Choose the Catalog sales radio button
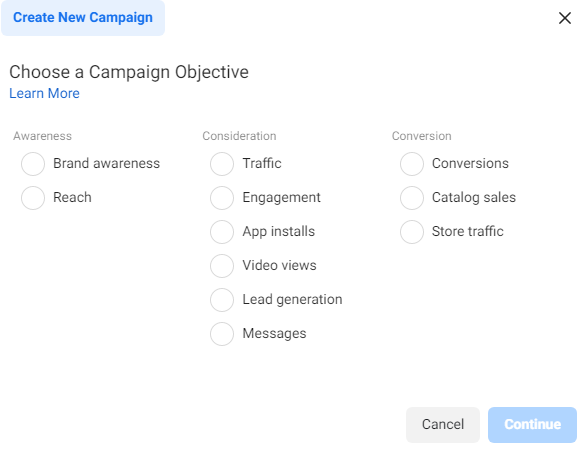The height and width of the screenshot is (450, 586). coord(412,198)
